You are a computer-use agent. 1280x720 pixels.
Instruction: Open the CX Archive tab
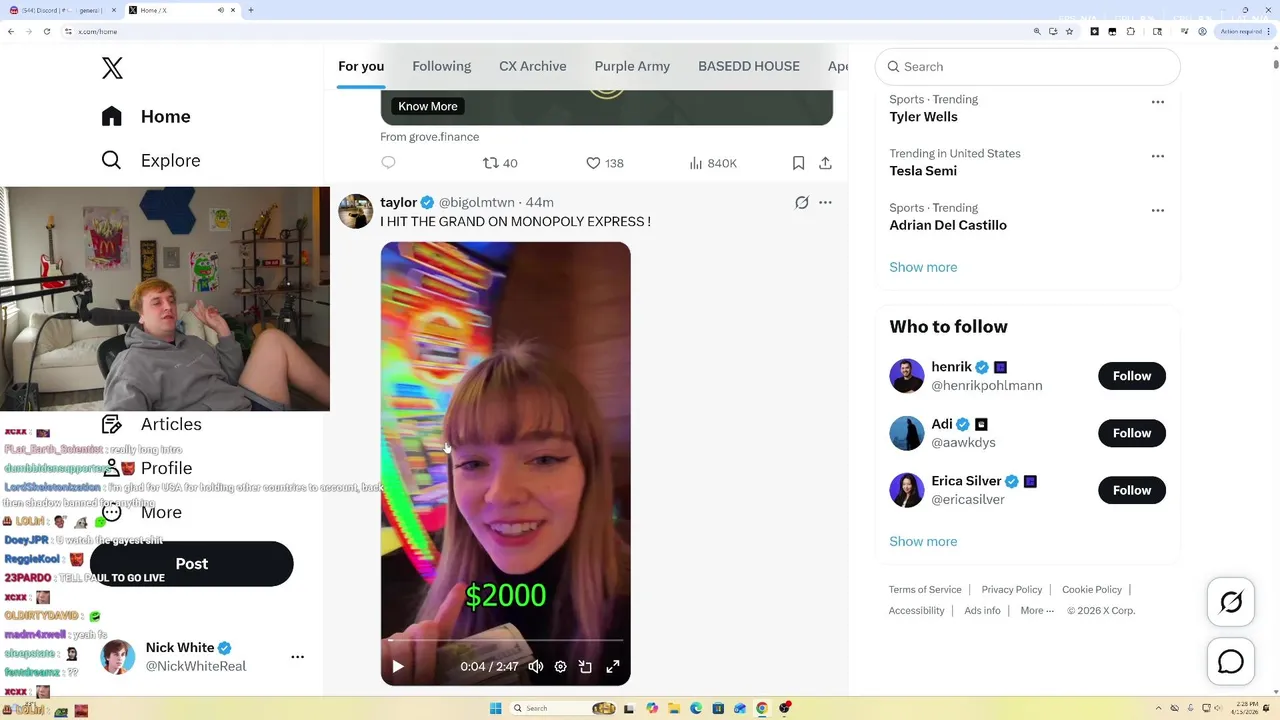coord(533,66)
